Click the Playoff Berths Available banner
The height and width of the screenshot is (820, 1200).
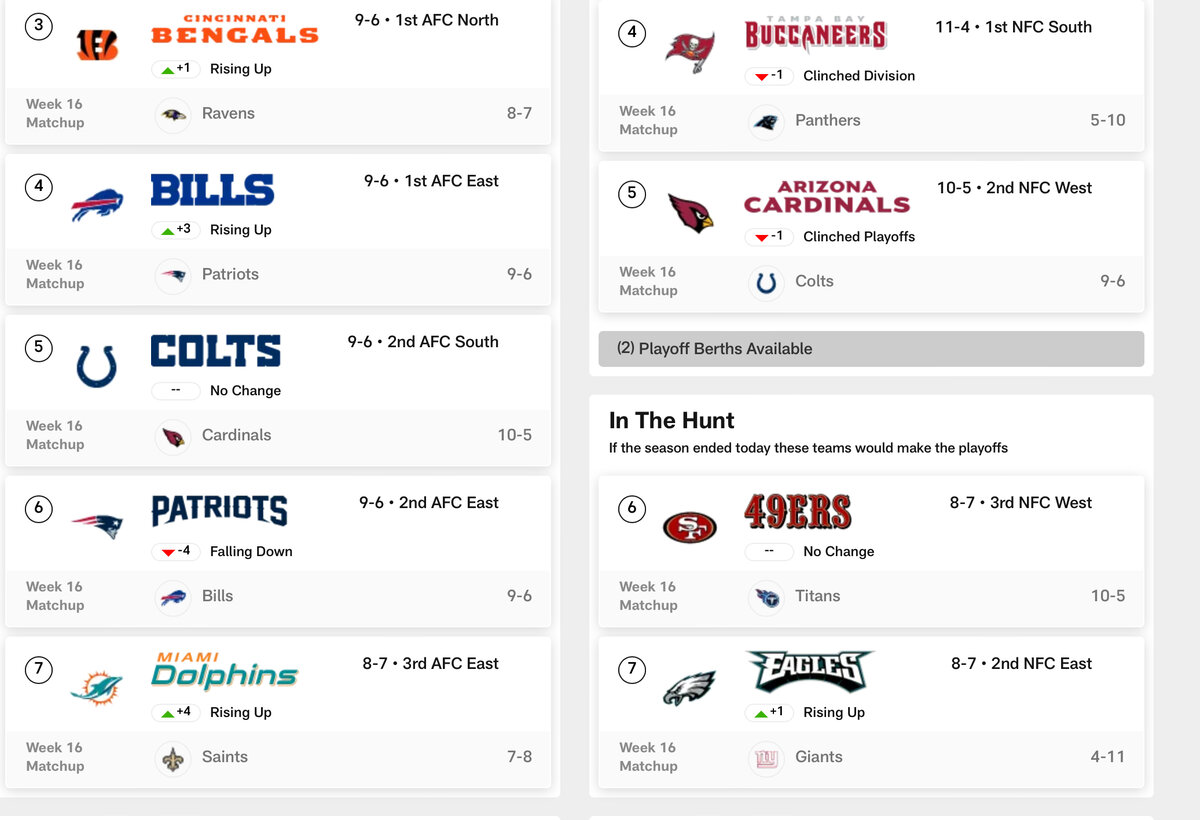(870, 349)
